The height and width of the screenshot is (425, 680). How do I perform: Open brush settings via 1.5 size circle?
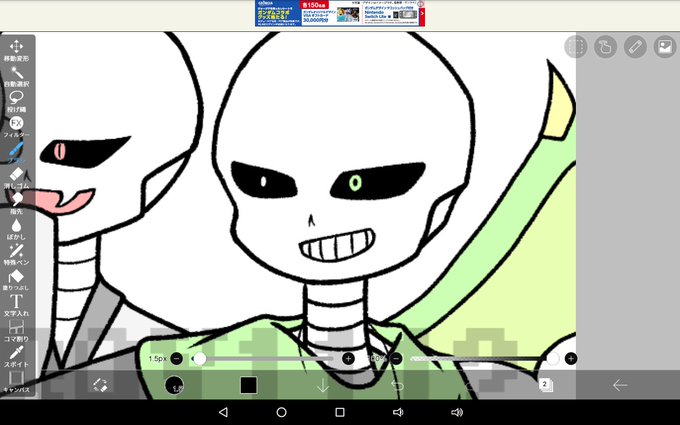(x=174, y=385)
